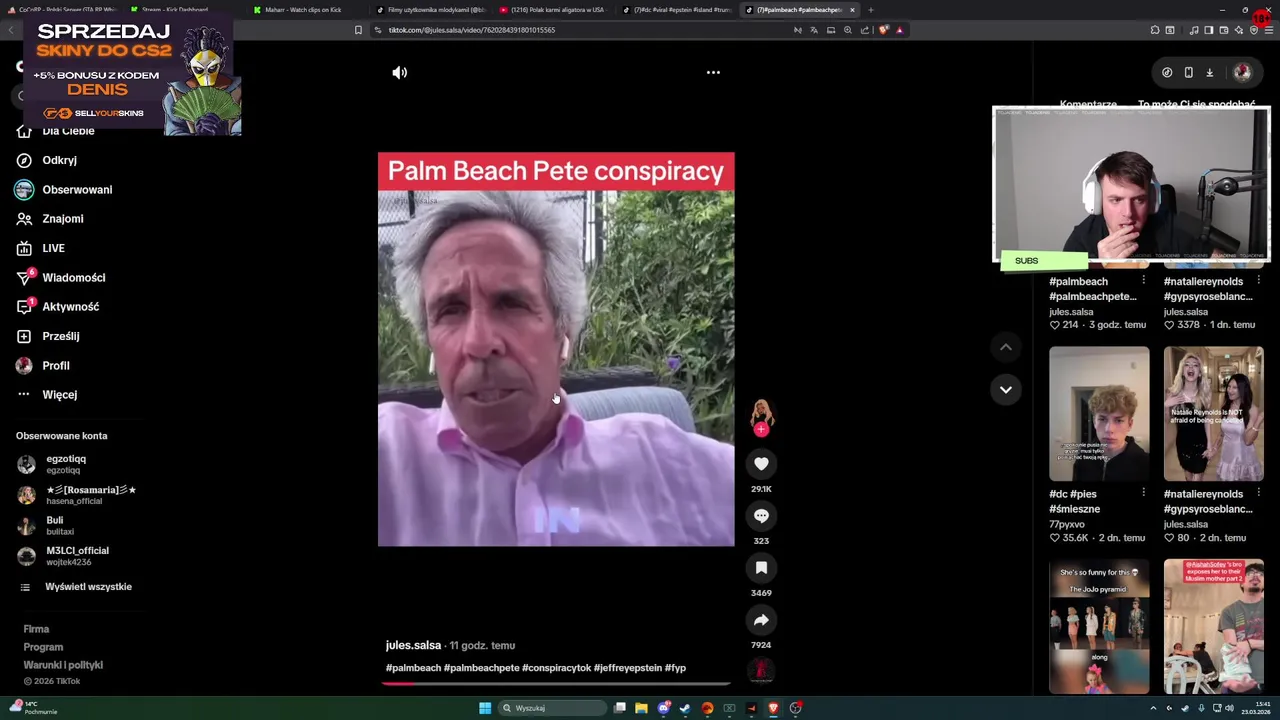The height and width of the screenshot is (720, 1280).
Task: Open the #dc #pies #śmieszne video thumbnail
Action: click(1099, 414)
